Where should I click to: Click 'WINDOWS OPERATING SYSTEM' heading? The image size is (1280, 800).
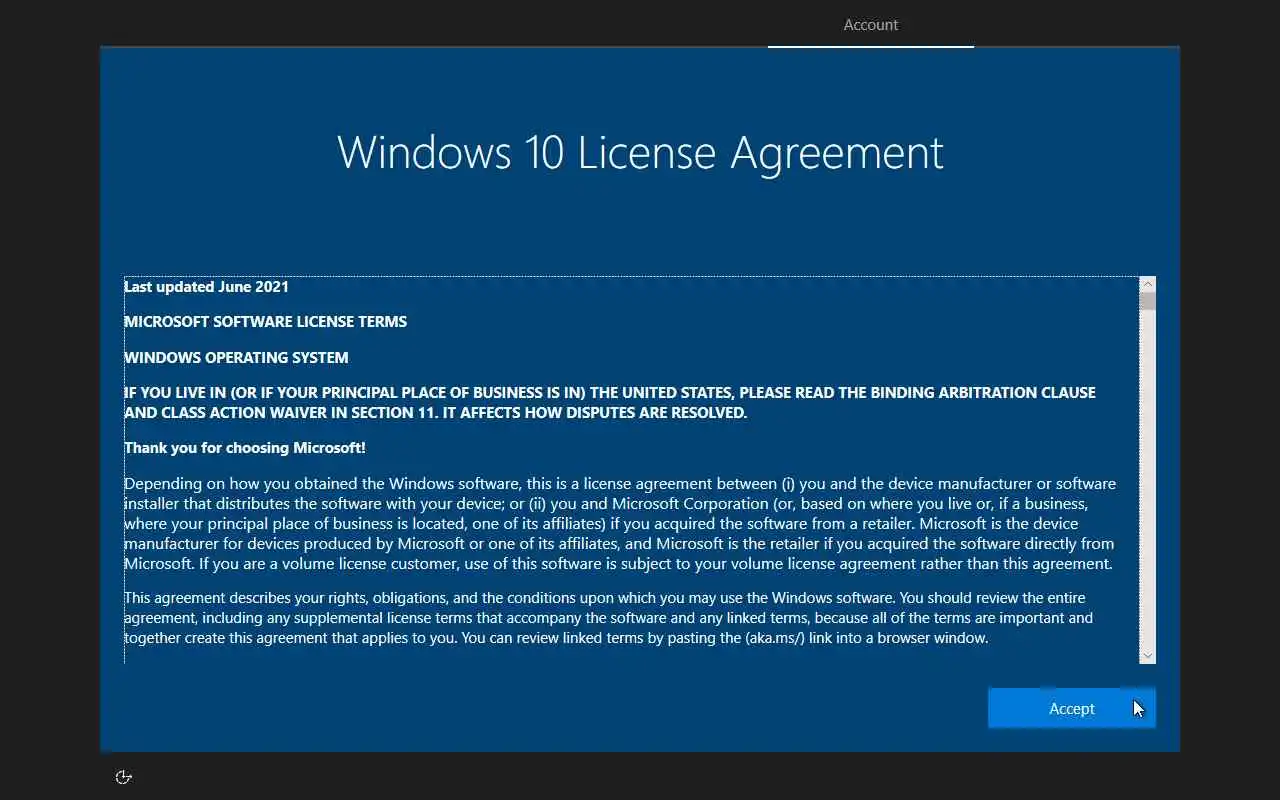coord(236,358)
